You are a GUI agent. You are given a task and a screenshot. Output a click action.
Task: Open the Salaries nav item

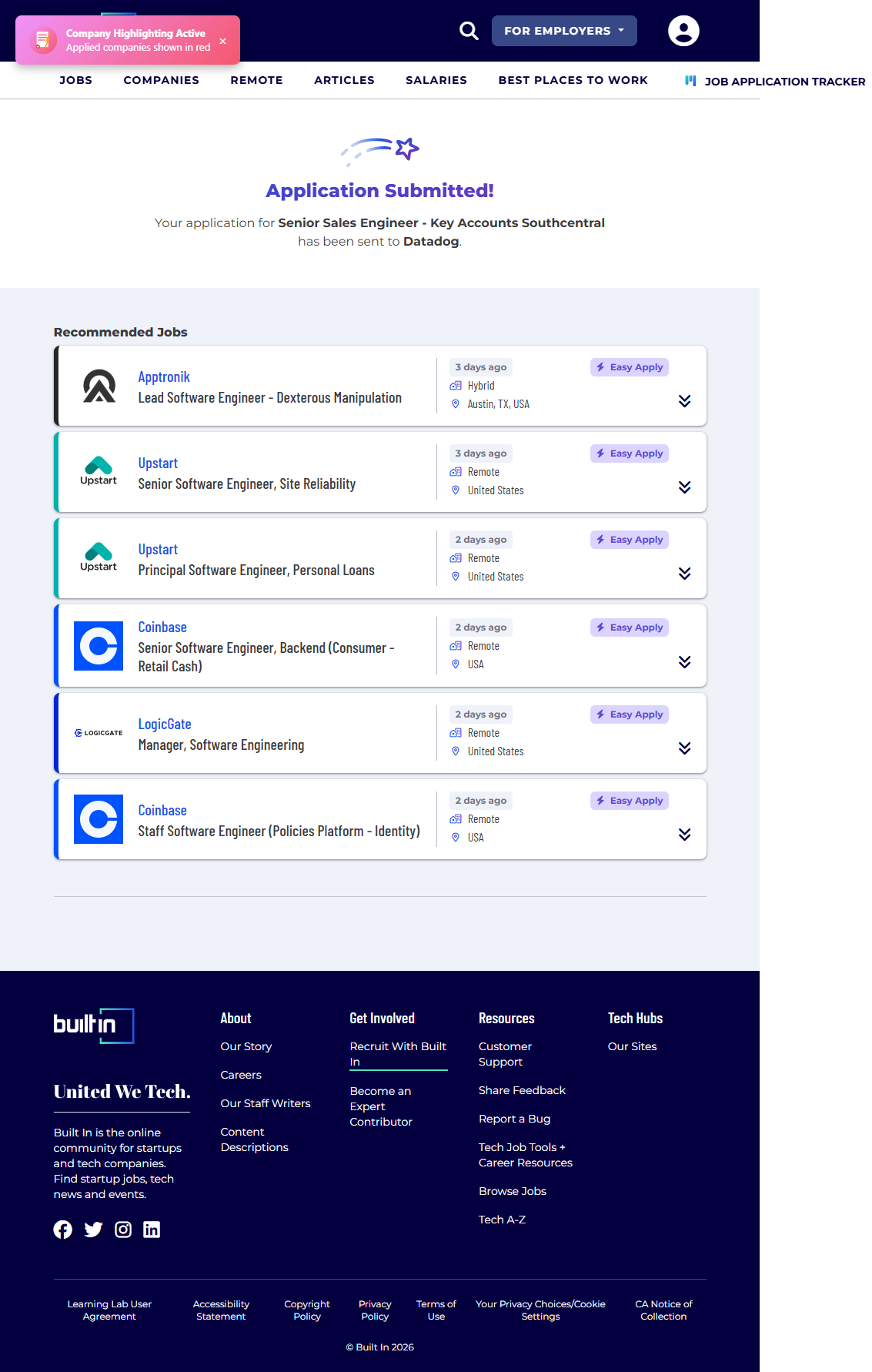[x=436, y=80]
